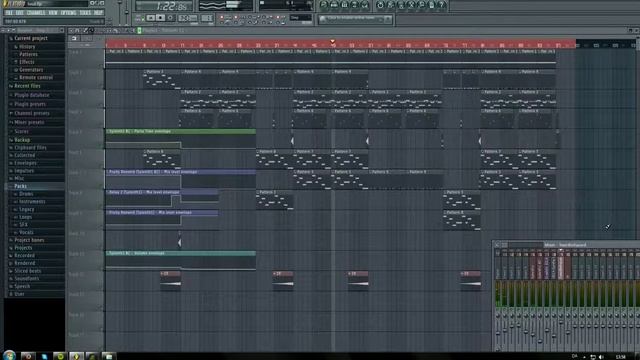Screen dimensions: 640x360
Task: Open the VIEW menu
Action: (x=53, y=13)
